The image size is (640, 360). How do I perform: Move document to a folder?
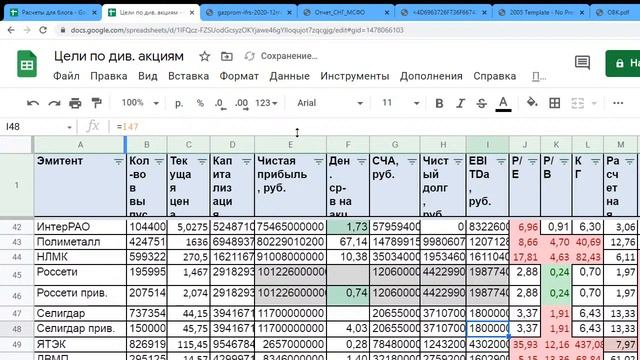(227, 56)
